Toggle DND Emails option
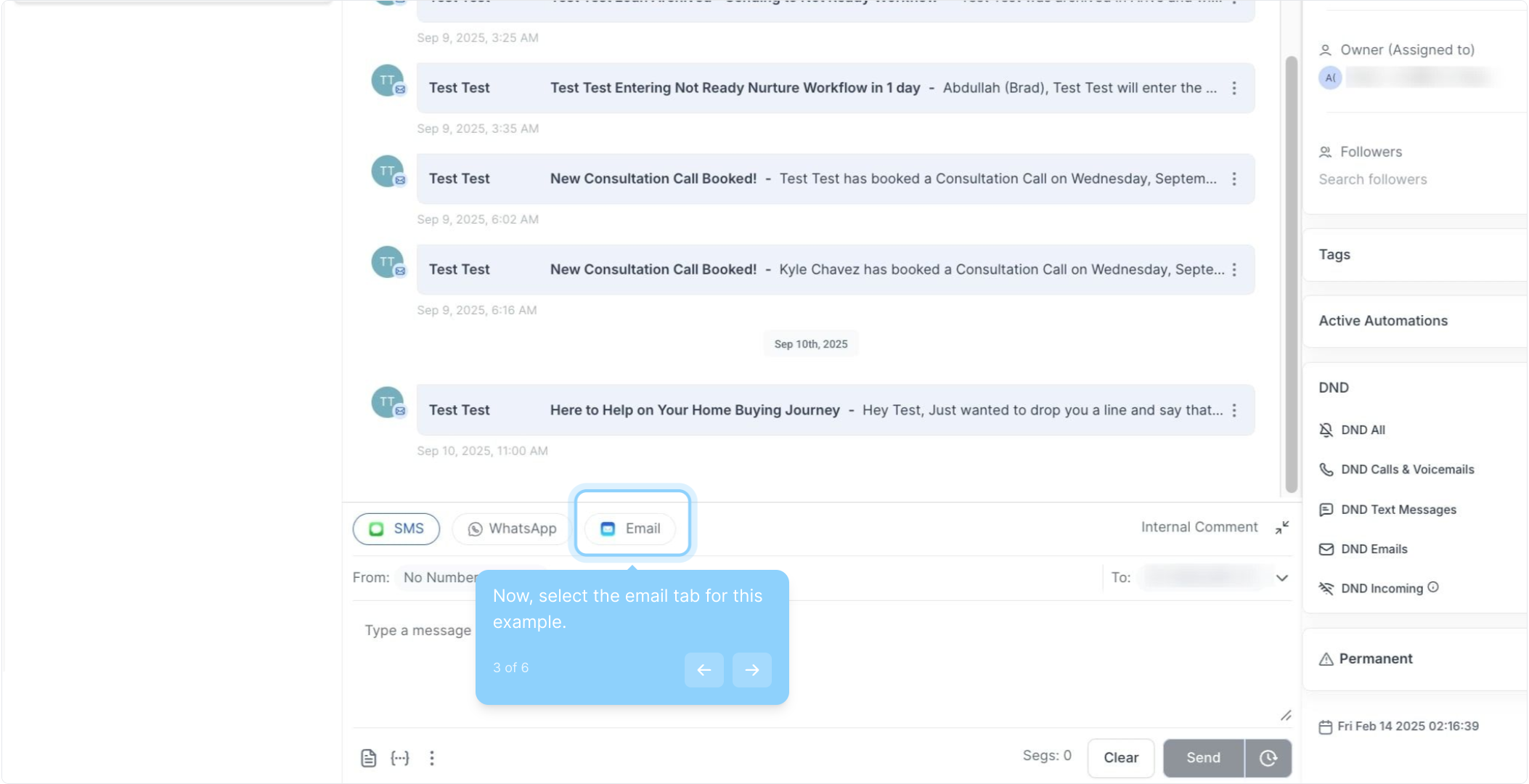1529x784 pixels. click(1373, 549)
